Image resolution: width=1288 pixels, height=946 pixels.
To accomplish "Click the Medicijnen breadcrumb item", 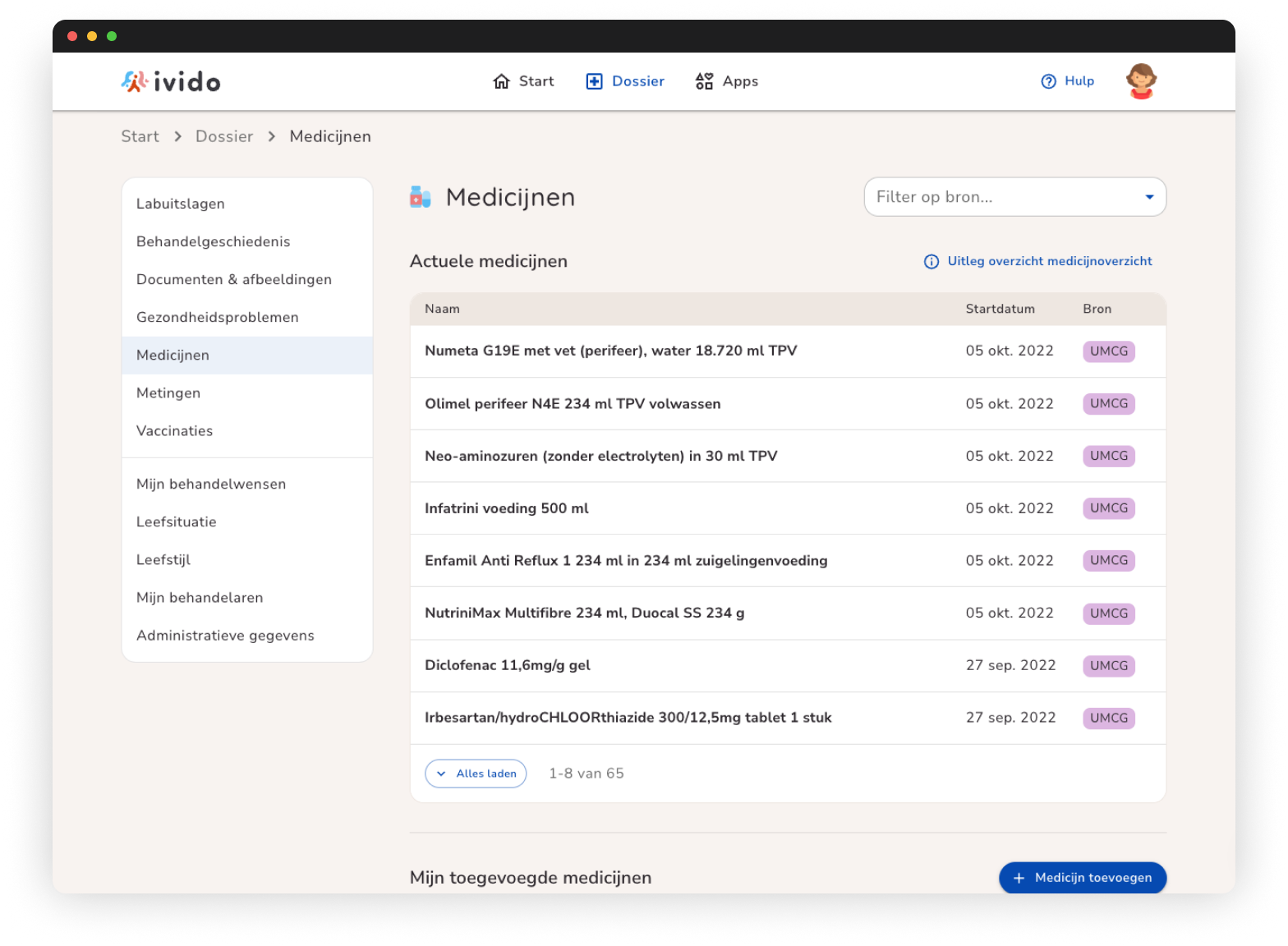I will (330, 136).
